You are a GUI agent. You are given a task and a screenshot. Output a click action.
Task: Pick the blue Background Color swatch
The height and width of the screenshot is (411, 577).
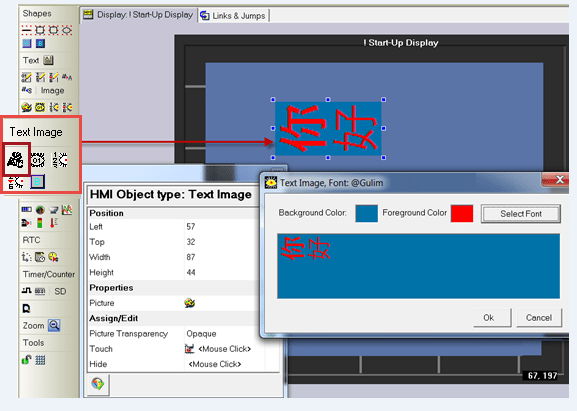click(367, 213)
